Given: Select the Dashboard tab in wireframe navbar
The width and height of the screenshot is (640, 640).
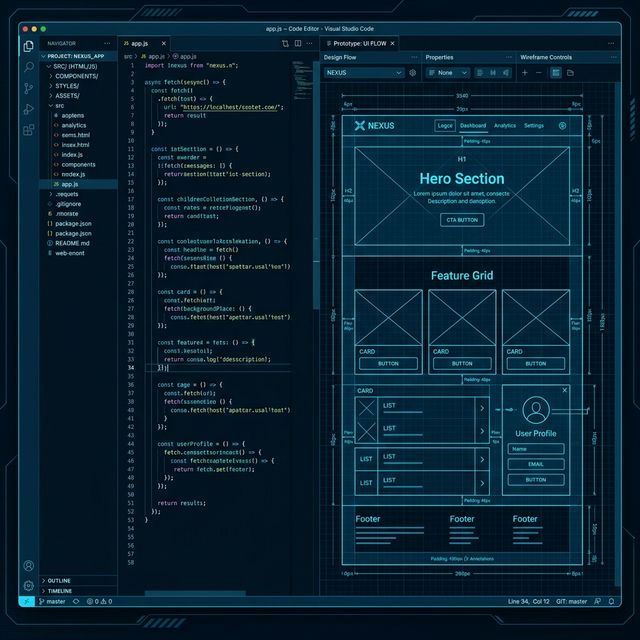Looking at the screenshot, I should click(473, 126).
